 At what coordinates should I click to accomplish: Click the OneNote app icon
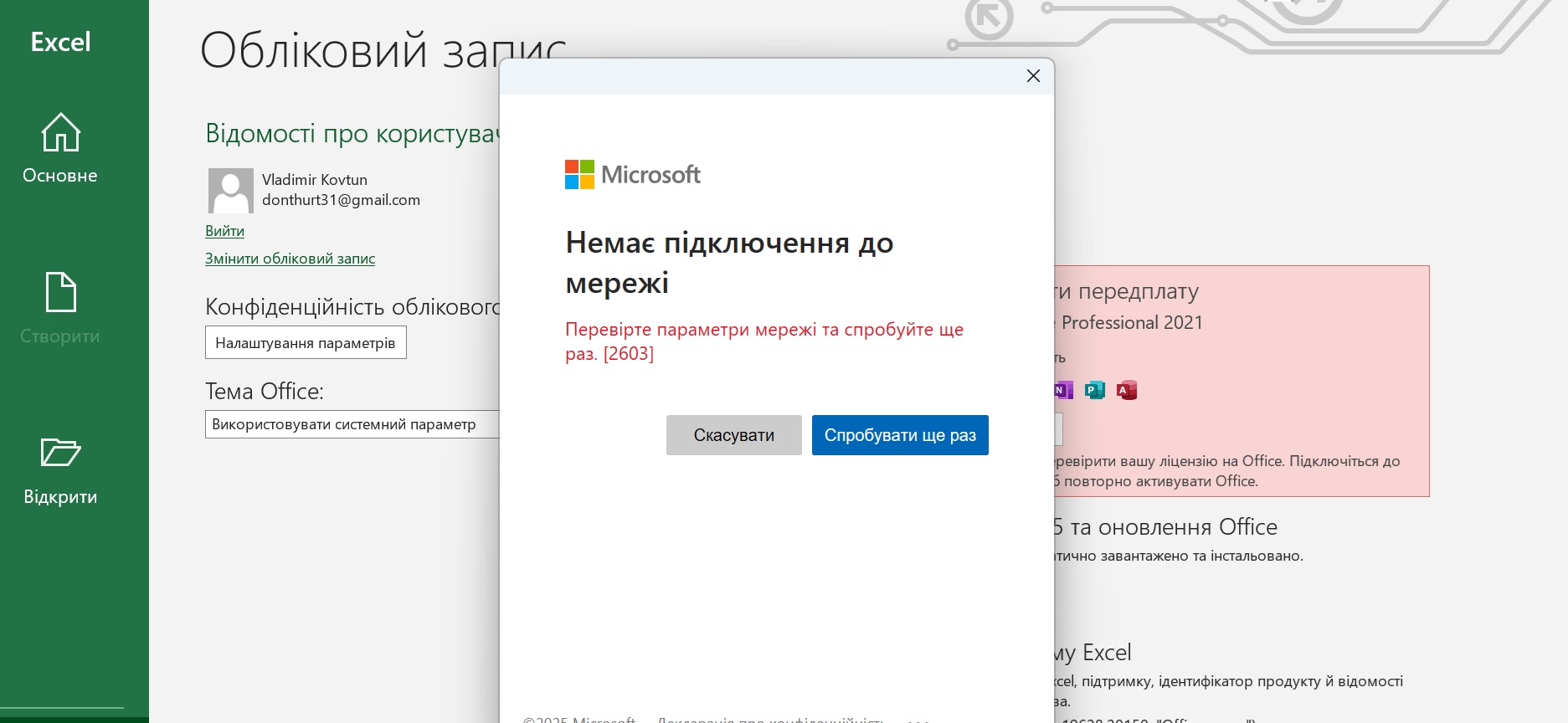click(x=1063, y=390)
